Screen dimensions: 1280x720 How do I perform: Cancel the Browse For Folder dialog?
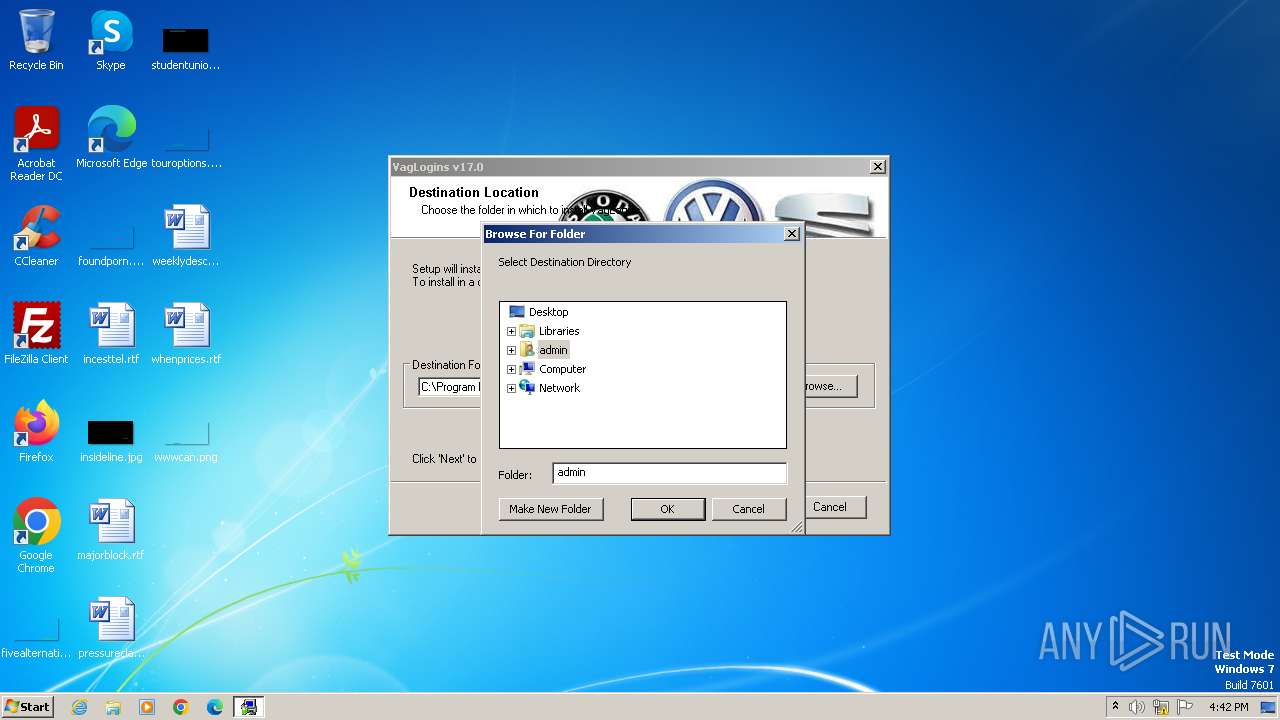(x=748, y=509)
